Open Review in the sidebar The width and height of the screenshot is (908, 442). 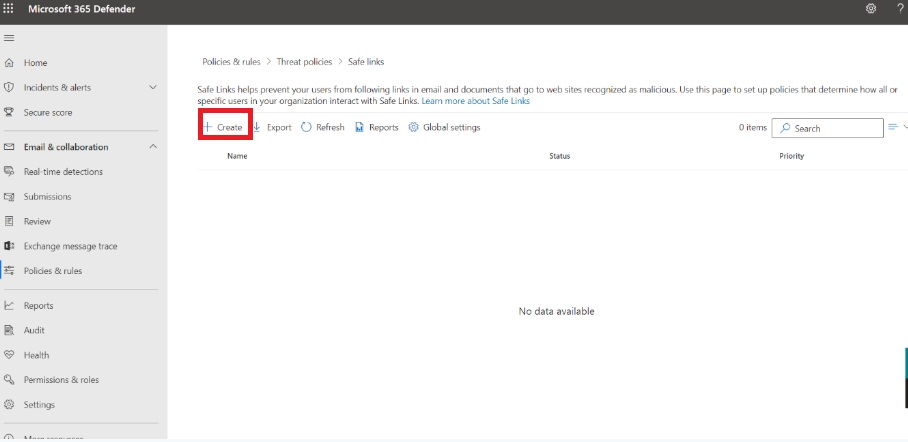pos(37,221)
